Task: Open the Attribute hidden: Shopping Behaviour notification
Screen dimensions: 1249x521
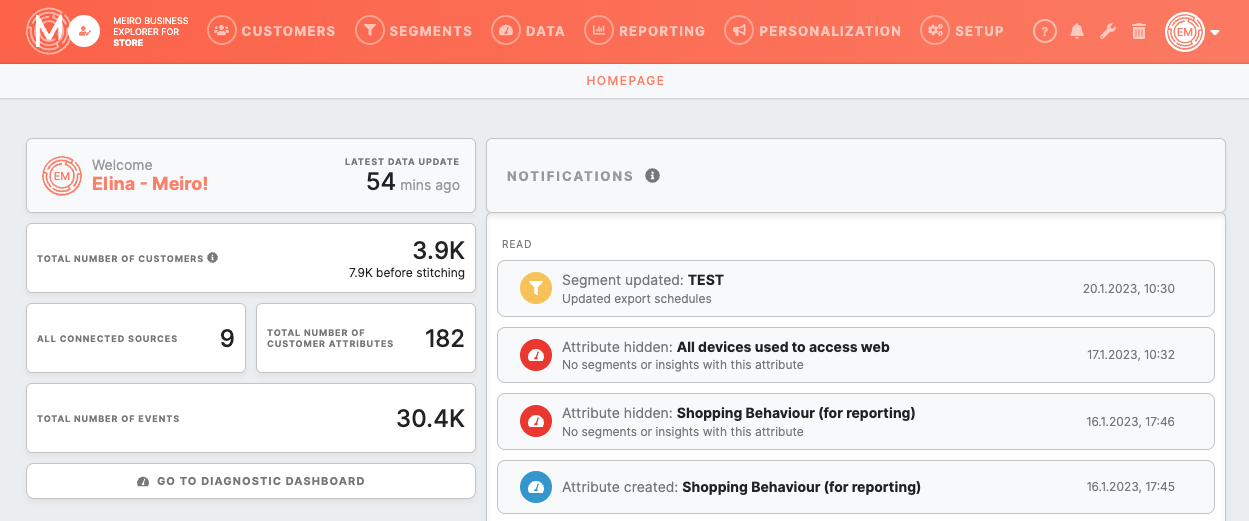Action: (856, 422)
